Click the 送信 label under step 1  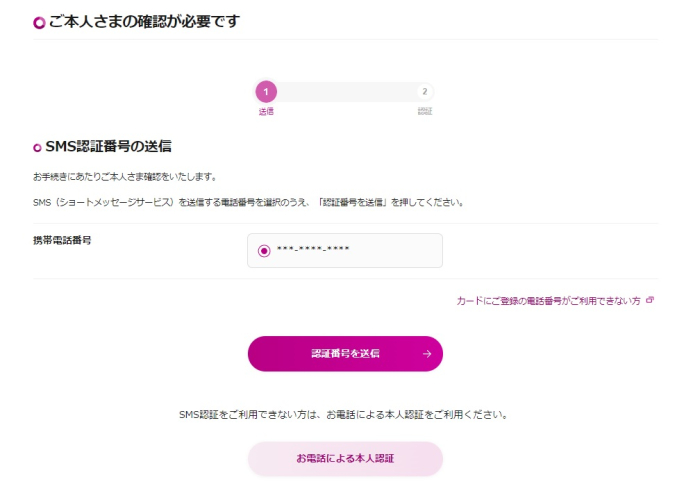pos(266,112)
